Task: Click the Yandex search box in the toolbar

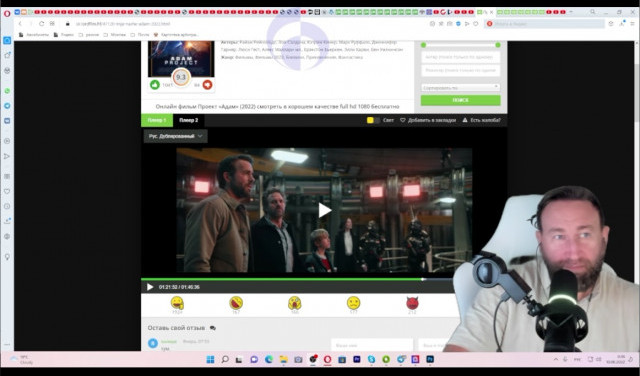Action: [544, 24]
